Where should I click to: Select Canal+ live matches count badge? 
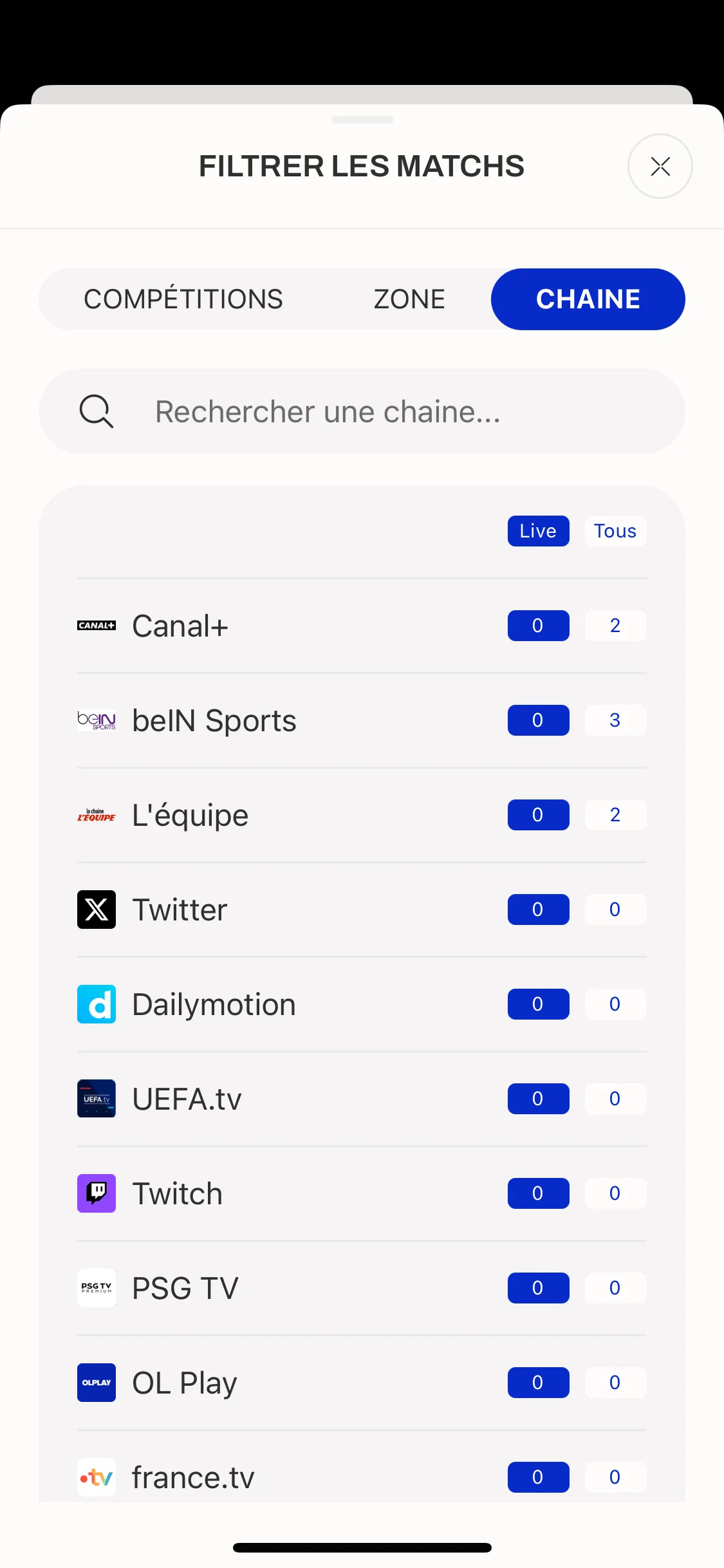[x=538, y=626]
